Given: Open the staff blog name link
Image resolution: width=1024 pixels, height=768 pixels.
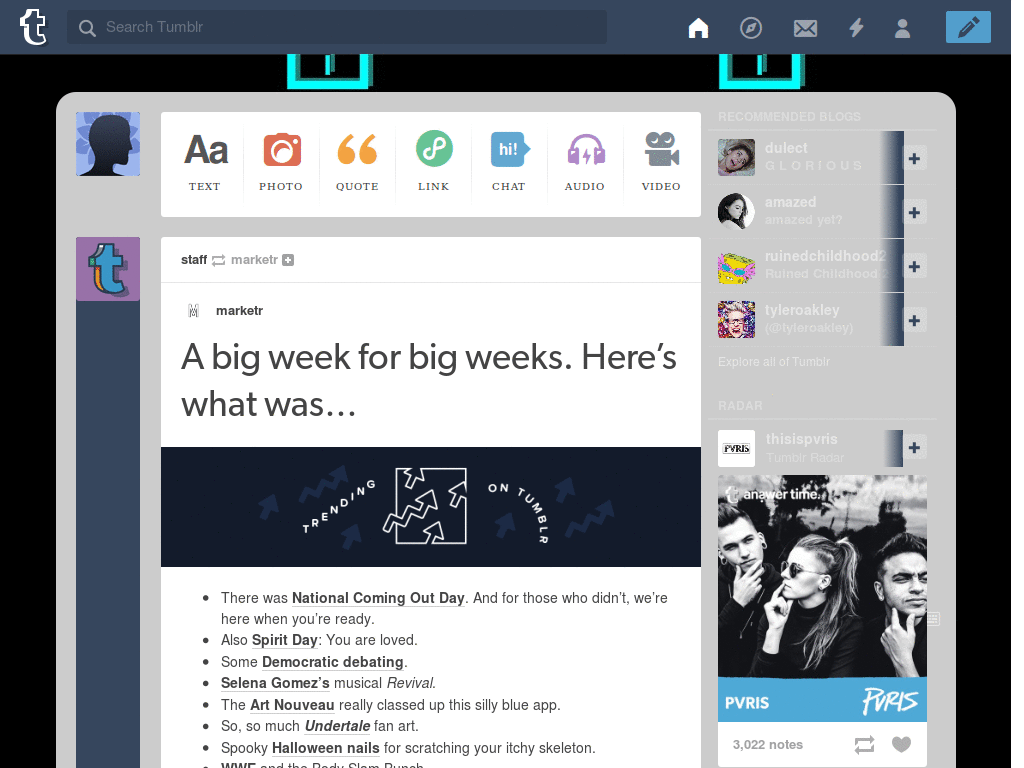Looking at the screenshot, I should (194, 260).
